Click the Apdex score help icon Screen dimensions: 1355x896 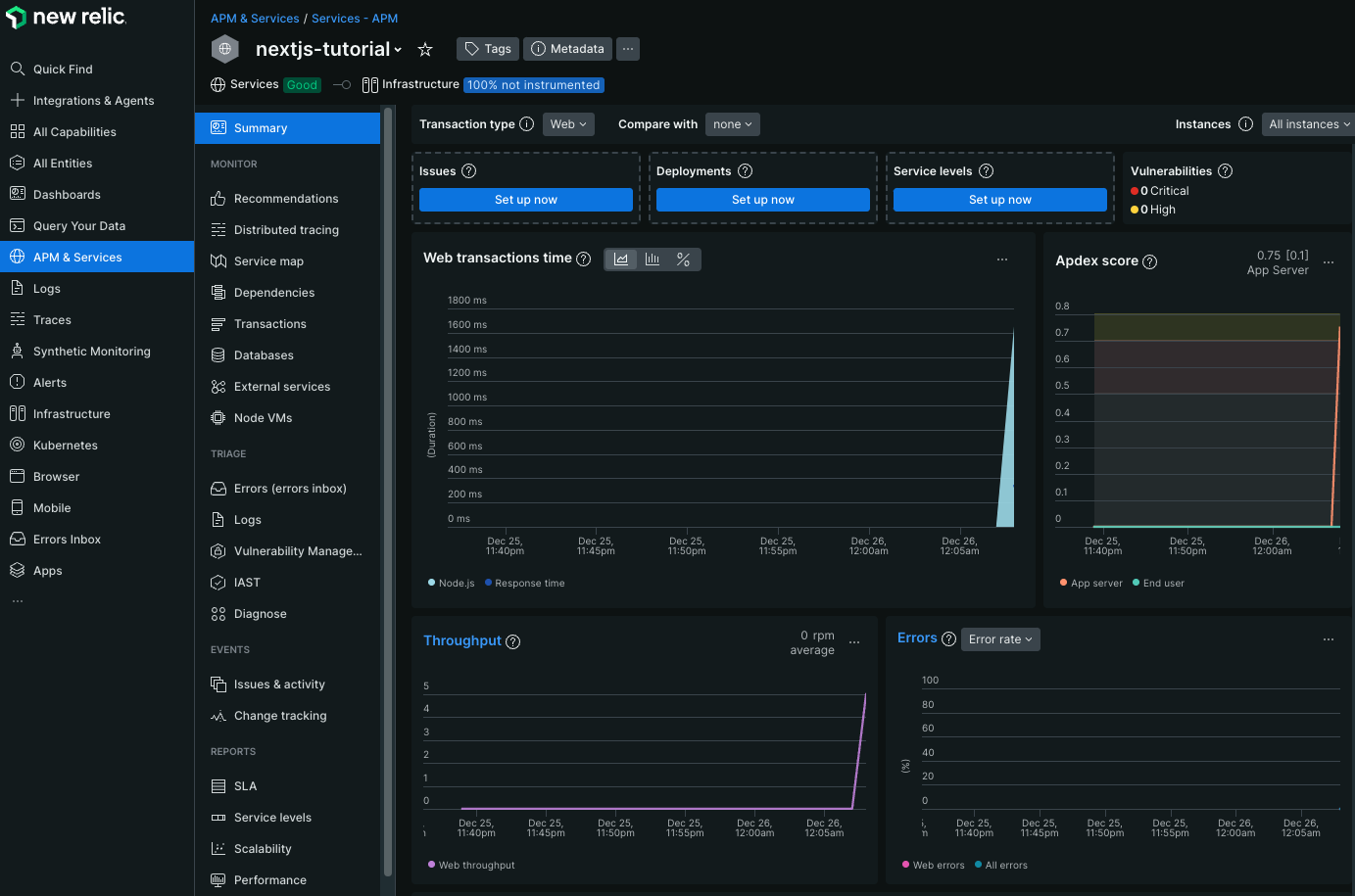[1150, 261]
